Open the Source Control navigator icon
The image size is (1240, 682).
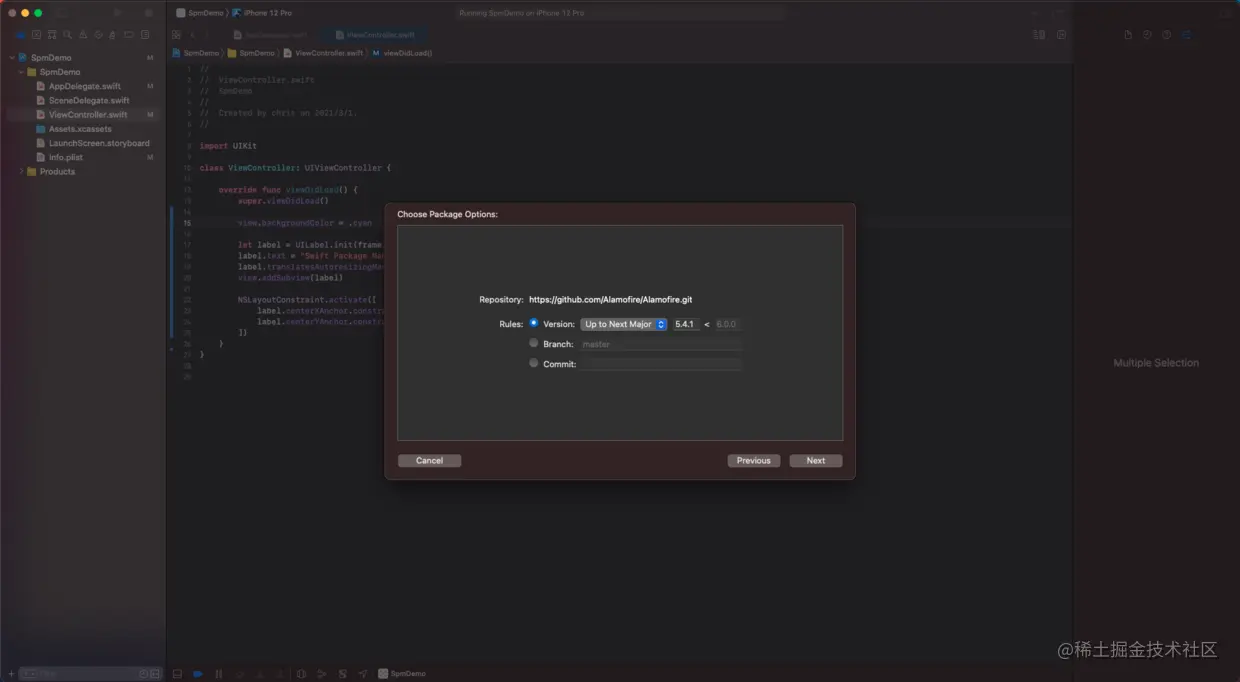36,35
